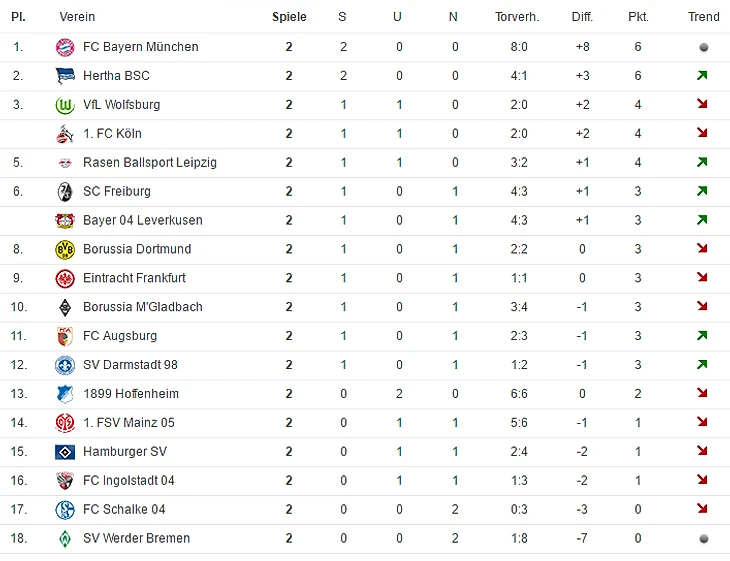This screenshot has width=730, height=561.
Task: Click the upward trend arrow for Hertha BSC
Action: 703,76
